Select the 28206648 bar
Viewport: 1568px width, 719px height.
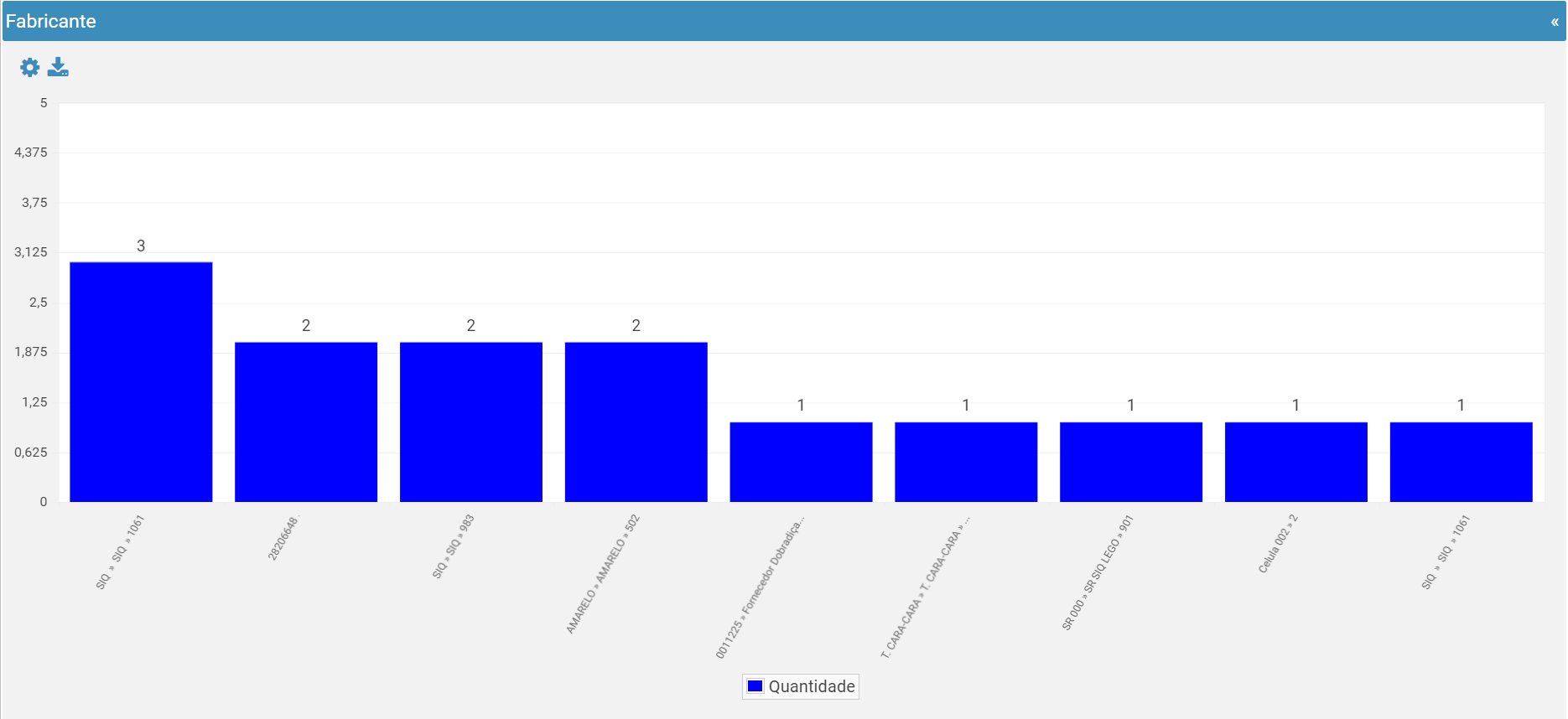(306, 422)
